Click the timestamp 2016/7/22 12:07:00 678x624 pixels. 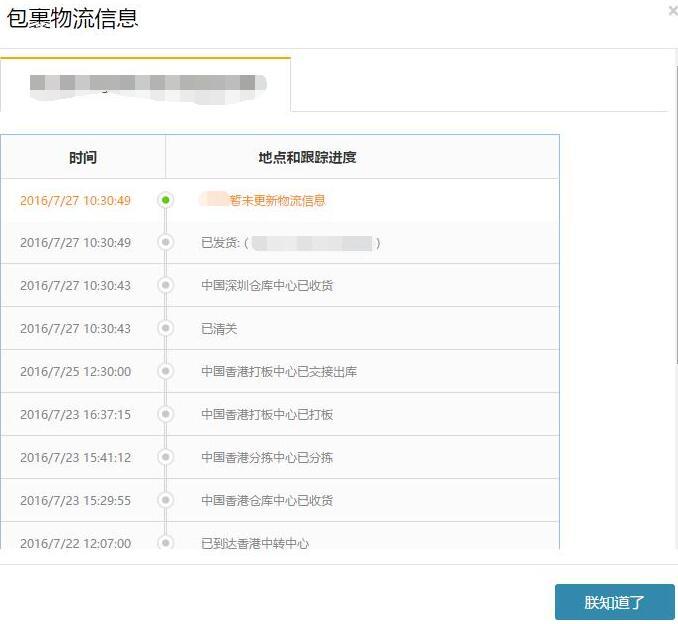[75, 543]
